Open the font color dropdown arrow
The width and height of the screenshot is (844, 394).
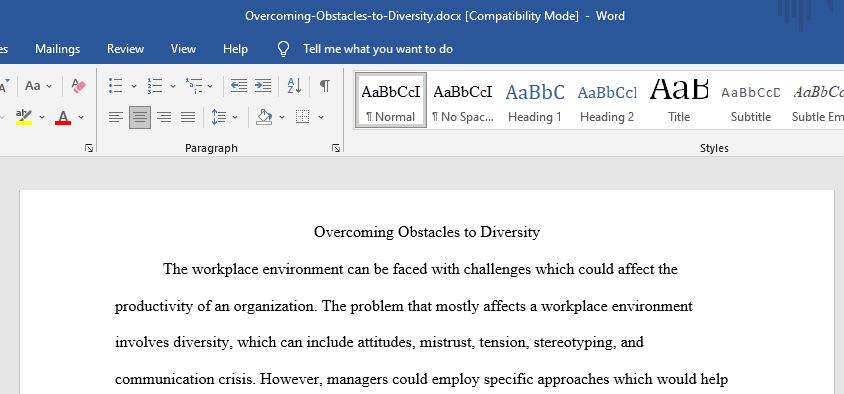click(81, 117)
